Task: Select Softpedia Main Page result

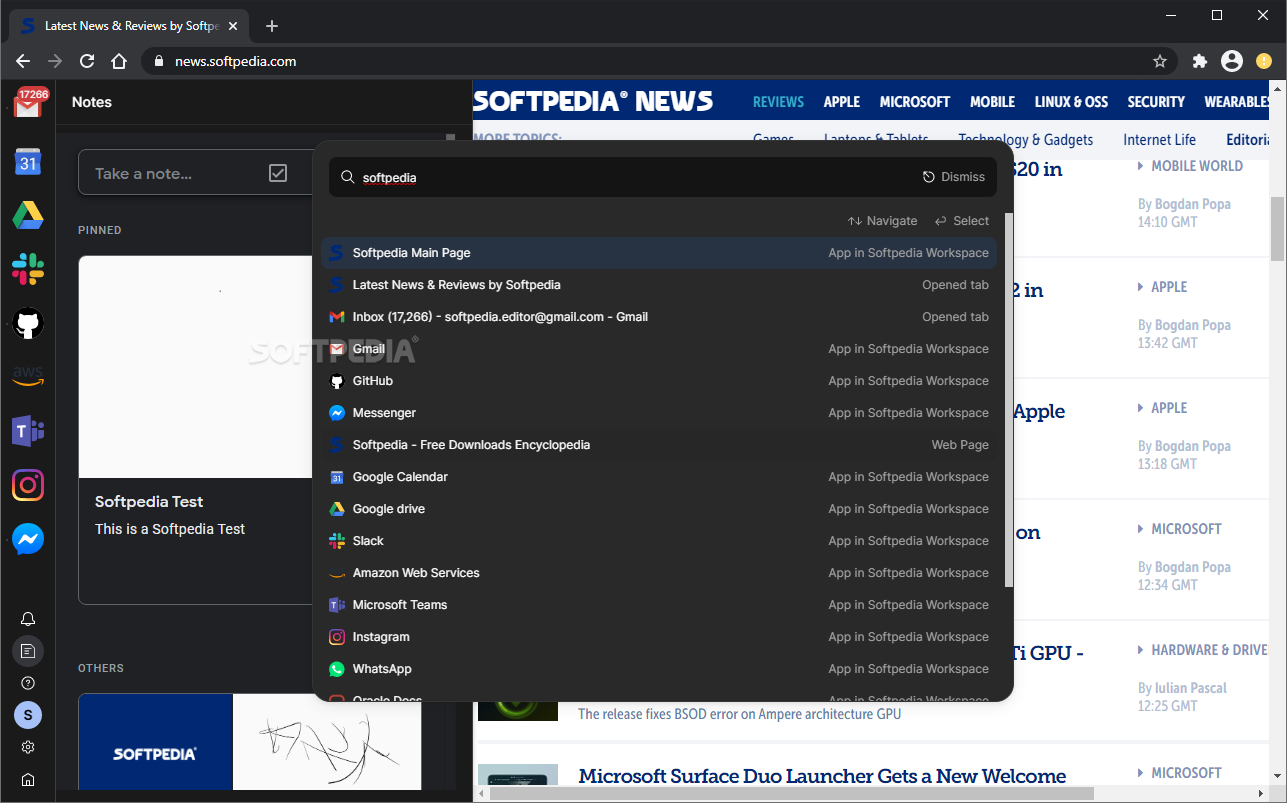Action: [x=659, y=253]
